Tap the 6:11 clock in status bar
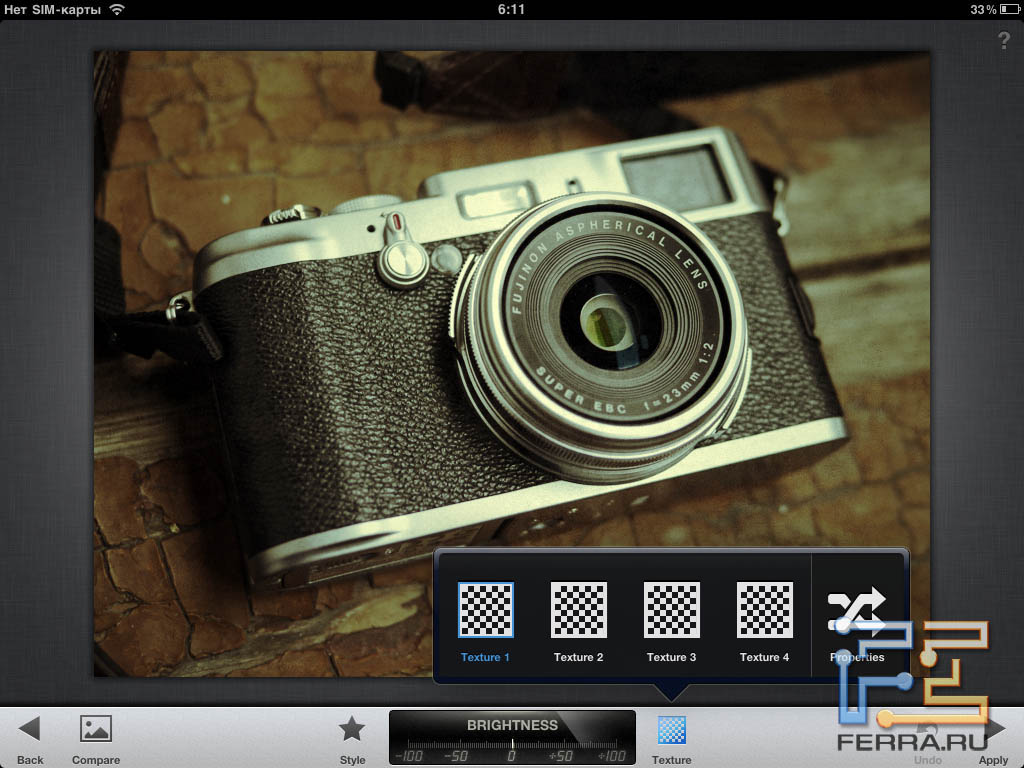The image size is (1024, 768). tap(511, 9)
